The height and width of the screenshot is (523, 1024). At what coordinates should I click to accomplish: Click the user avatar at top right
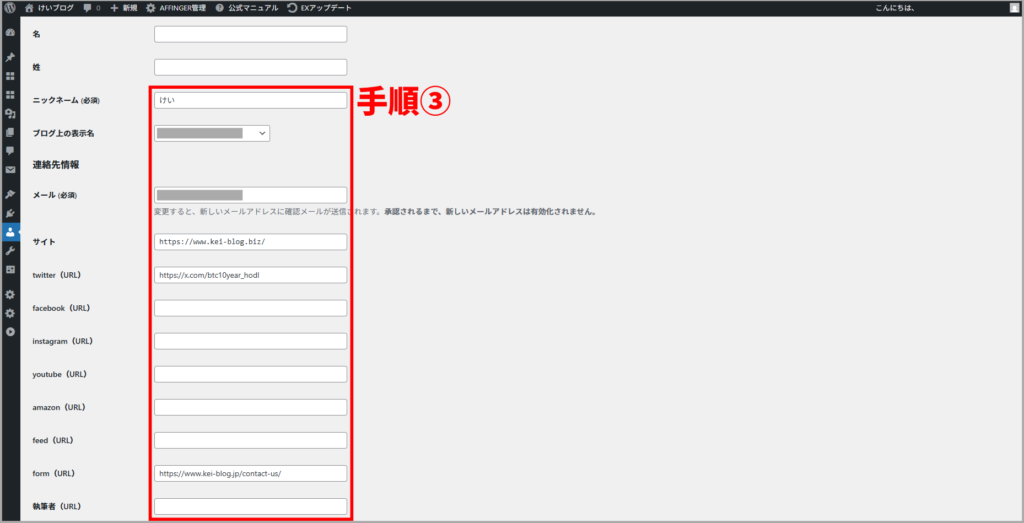point(1013,8)
